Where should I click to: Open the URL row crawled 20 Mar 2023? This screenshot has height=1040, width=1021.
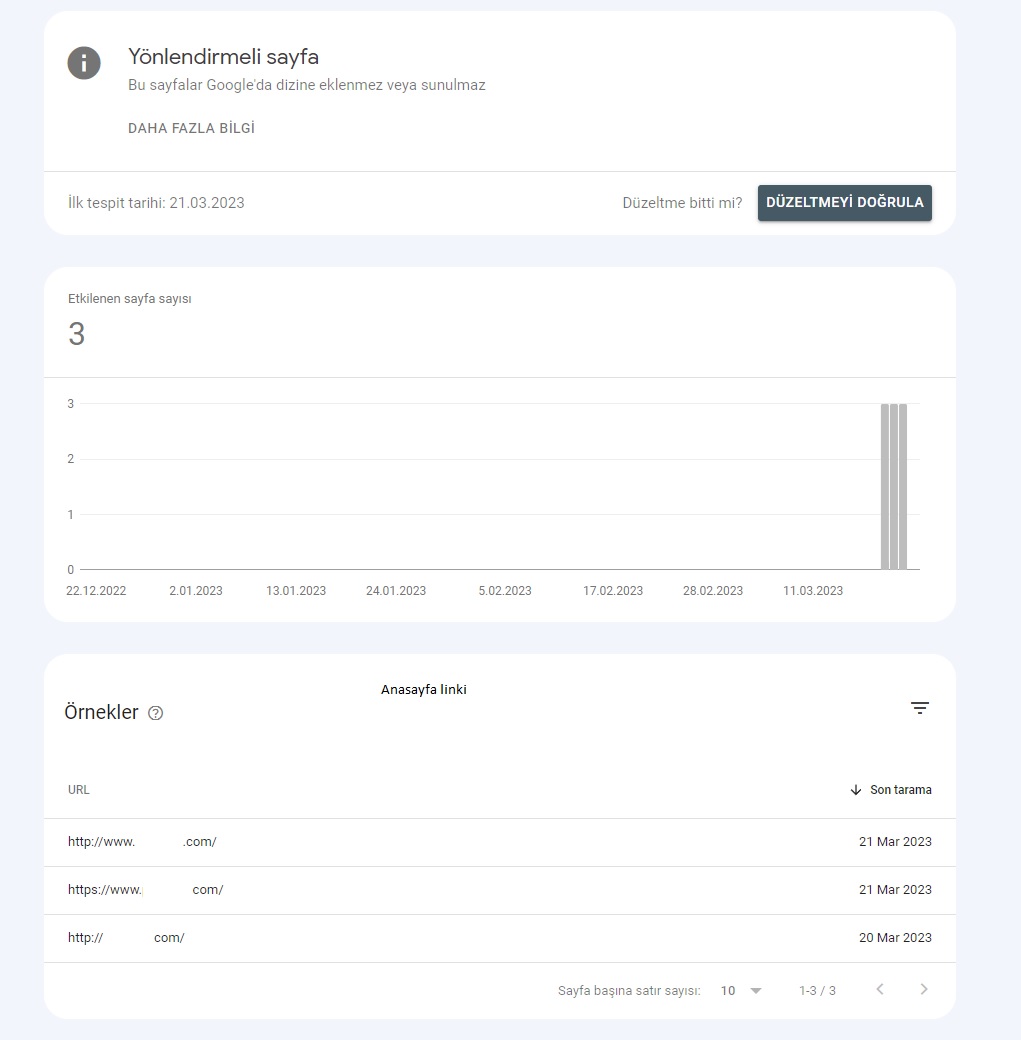coord(500,939)
